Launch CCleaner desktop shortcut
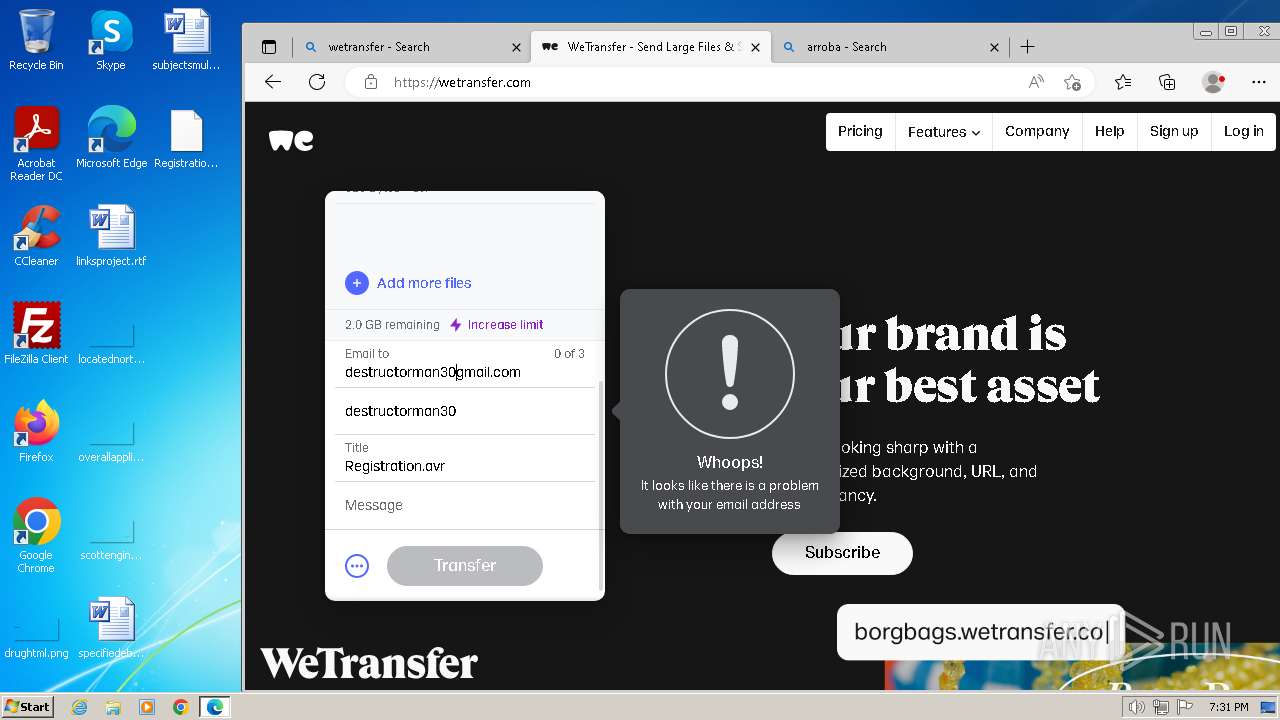The image size is (1280, 720). [36, 236]
